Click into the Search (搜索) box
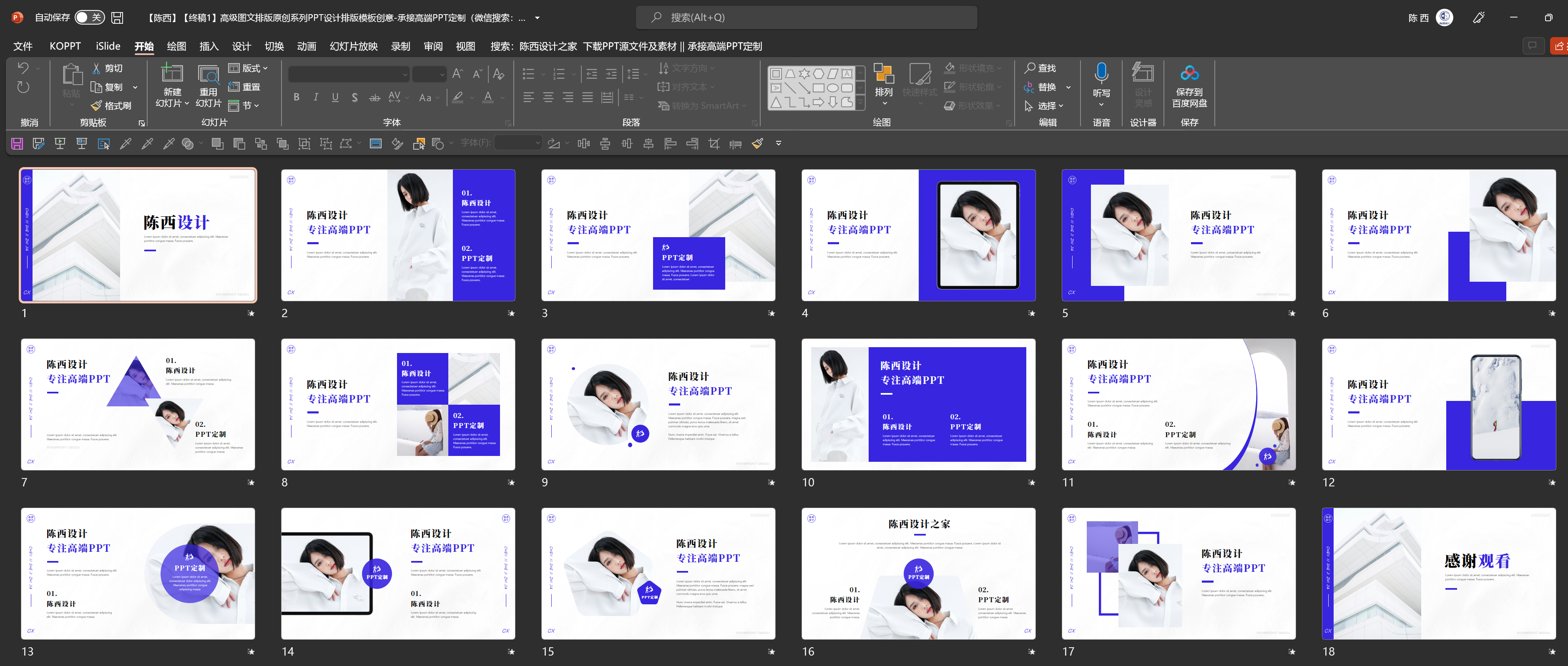This screenshot has width=1568, height=666. pyautogui.click(x=806, y=18)
